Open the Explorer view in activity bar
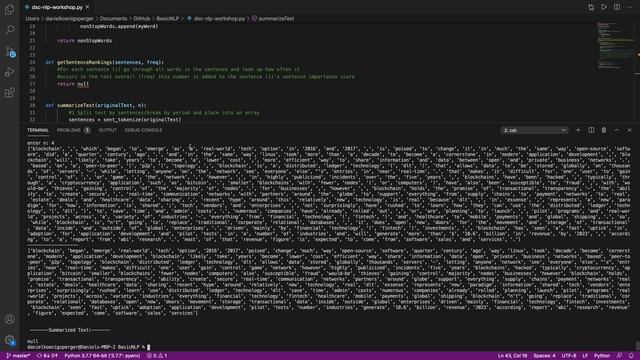The width and height of the screenshot is (640, 360). tap(9, 9)
